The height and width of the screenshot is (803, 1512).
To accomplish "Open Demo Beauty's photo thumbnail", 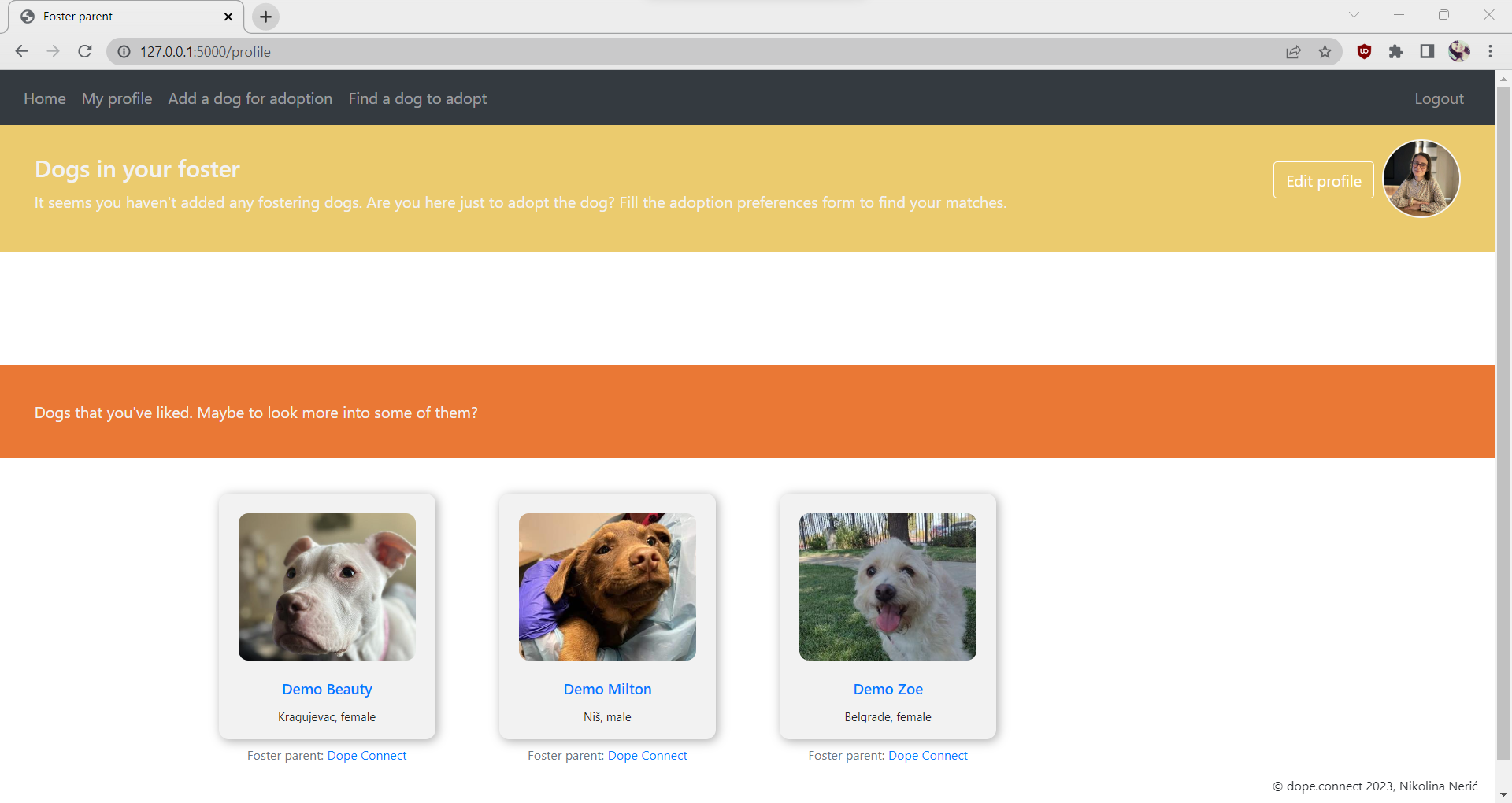I will (x=327, y=587).
